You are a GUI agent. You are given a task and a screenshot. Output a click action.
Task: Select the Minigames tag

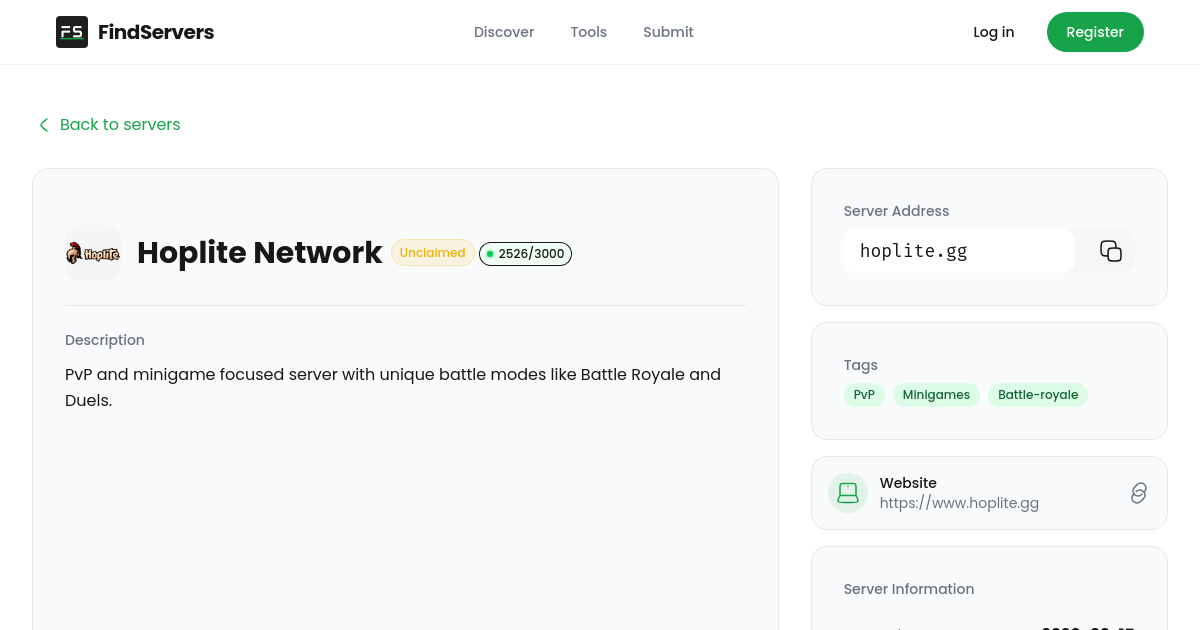tap(936, 395)
